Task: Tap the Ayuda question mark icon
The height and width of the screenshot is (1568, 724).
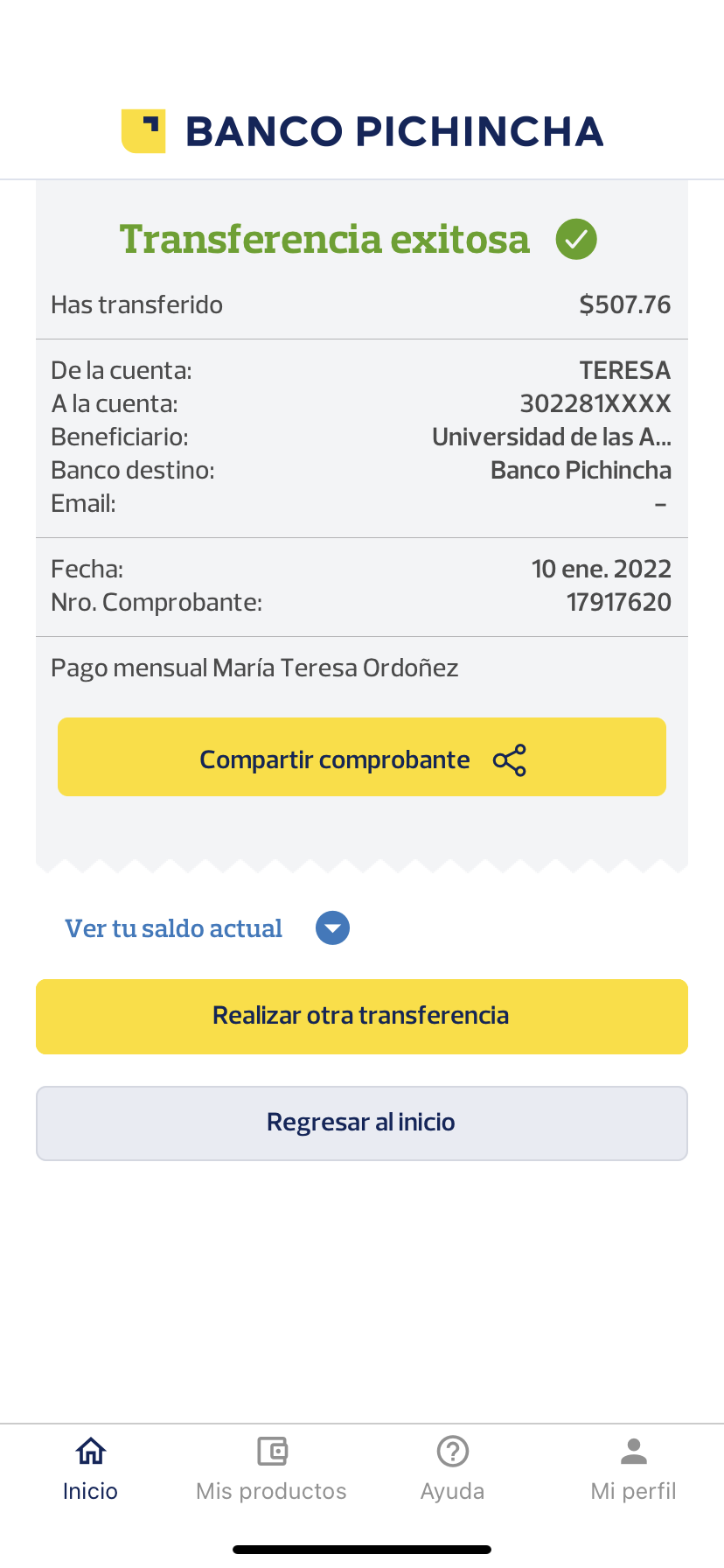Action: (x=453, y=1452)
